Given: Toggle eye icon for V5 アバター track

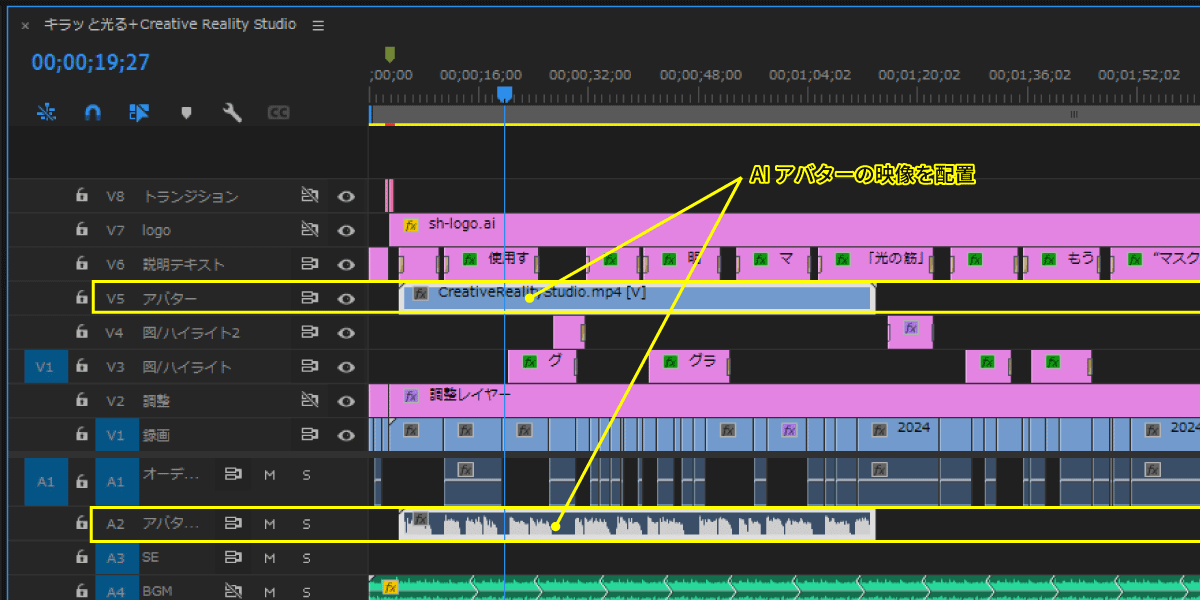Looking at the screenshot, I should (346, 299).
